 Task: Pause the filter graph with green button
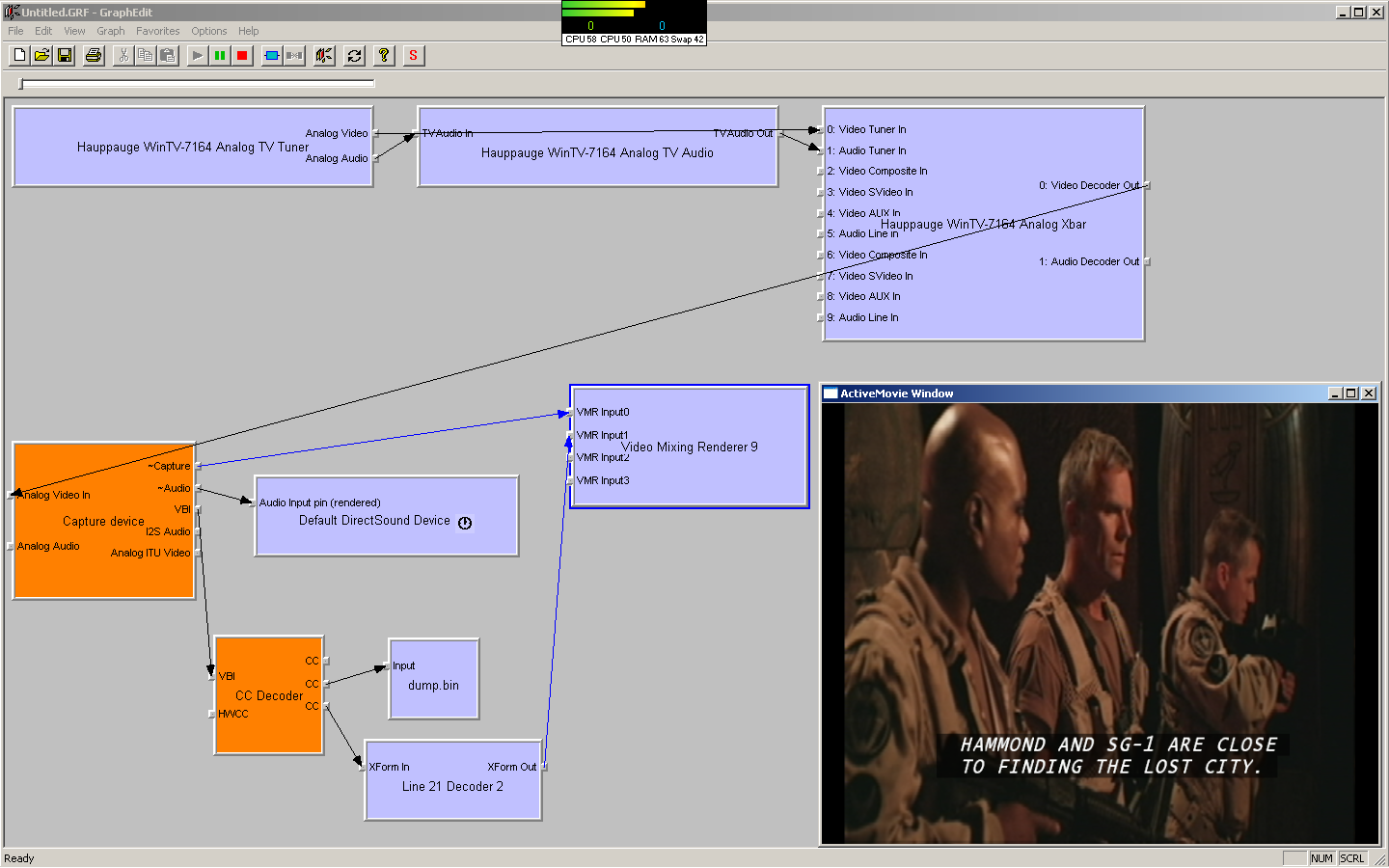220,55
